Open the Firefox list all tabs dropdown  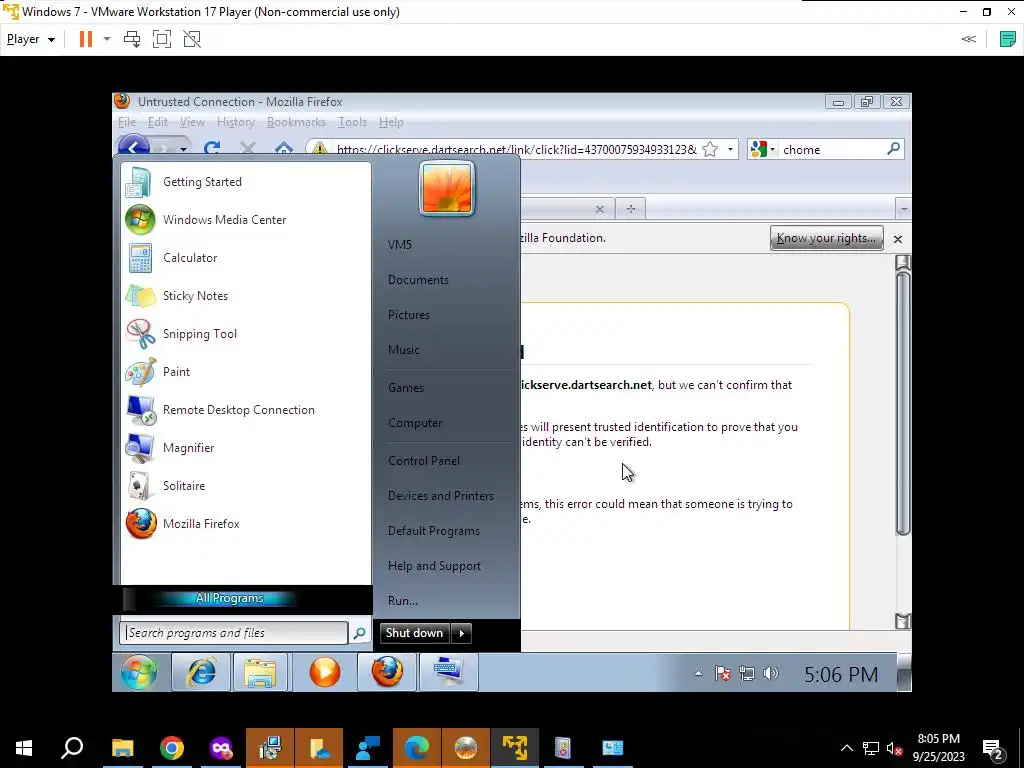point(904,209)
